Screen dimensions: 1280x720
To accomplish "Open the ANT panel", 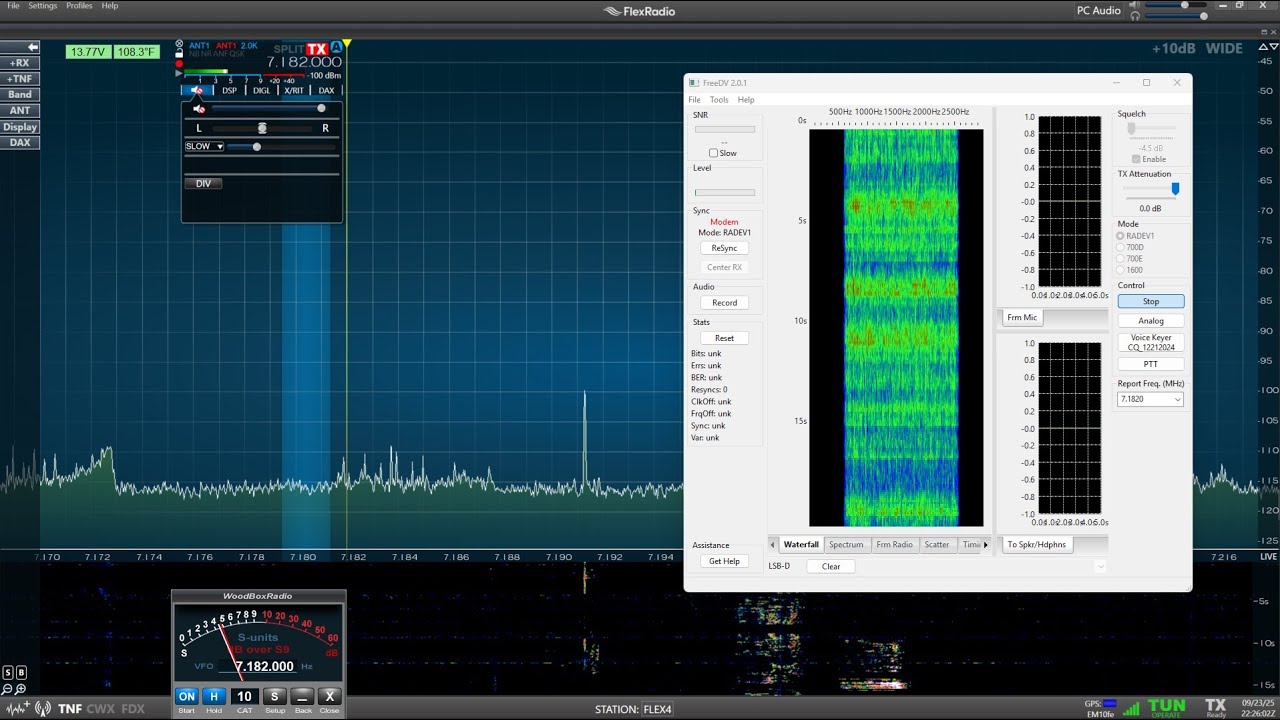I will click(x=20, y=111).
